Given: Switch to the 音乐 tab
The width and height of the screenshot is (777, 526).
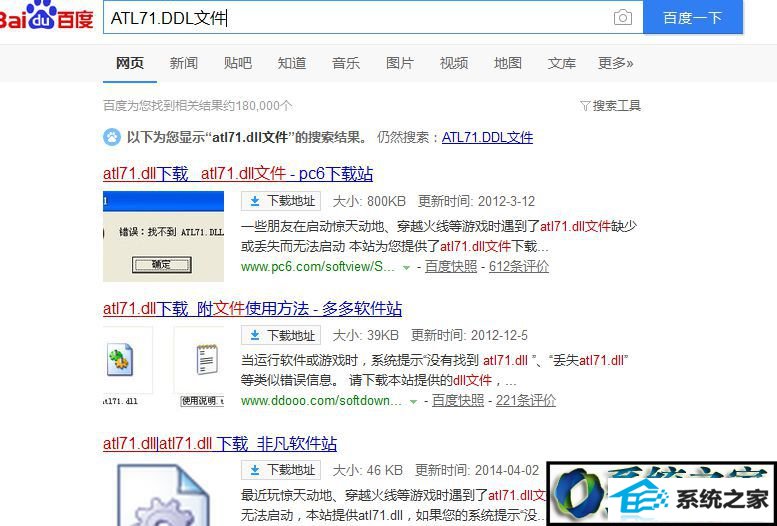Looking at the screenshot, I should (x=346, y=63).
